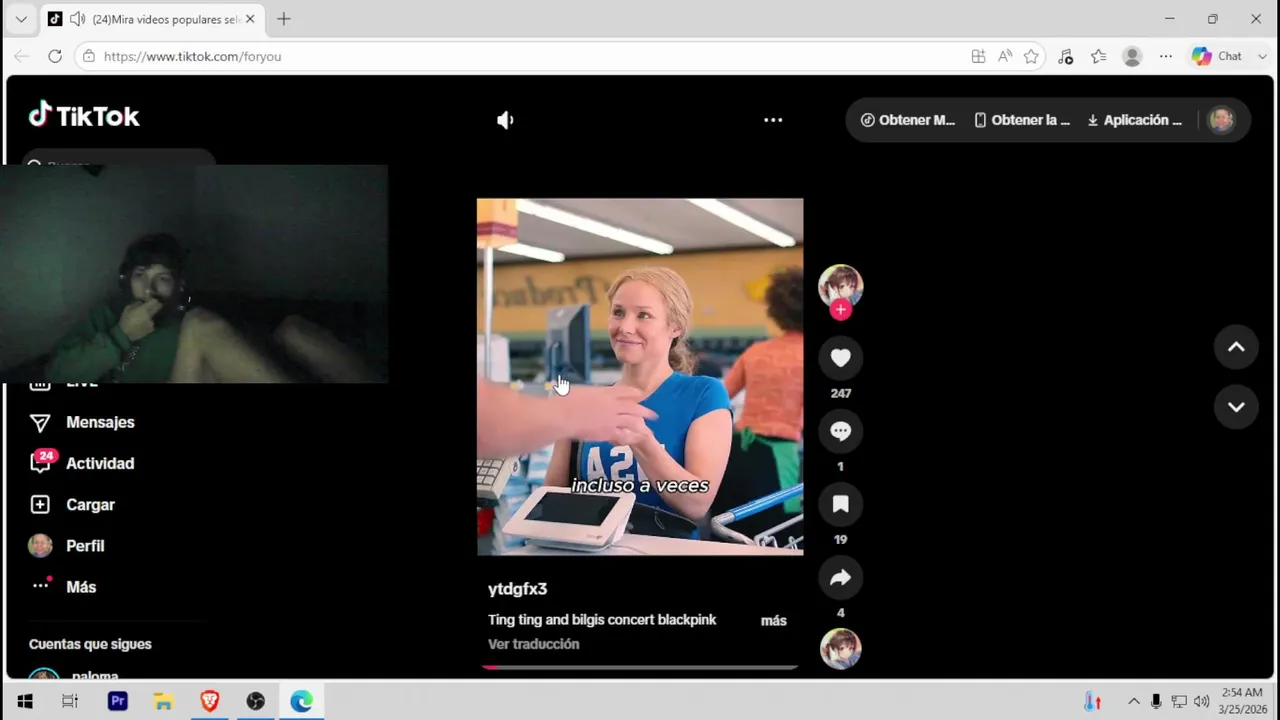Open Más in the sidebar

[81, 587]
